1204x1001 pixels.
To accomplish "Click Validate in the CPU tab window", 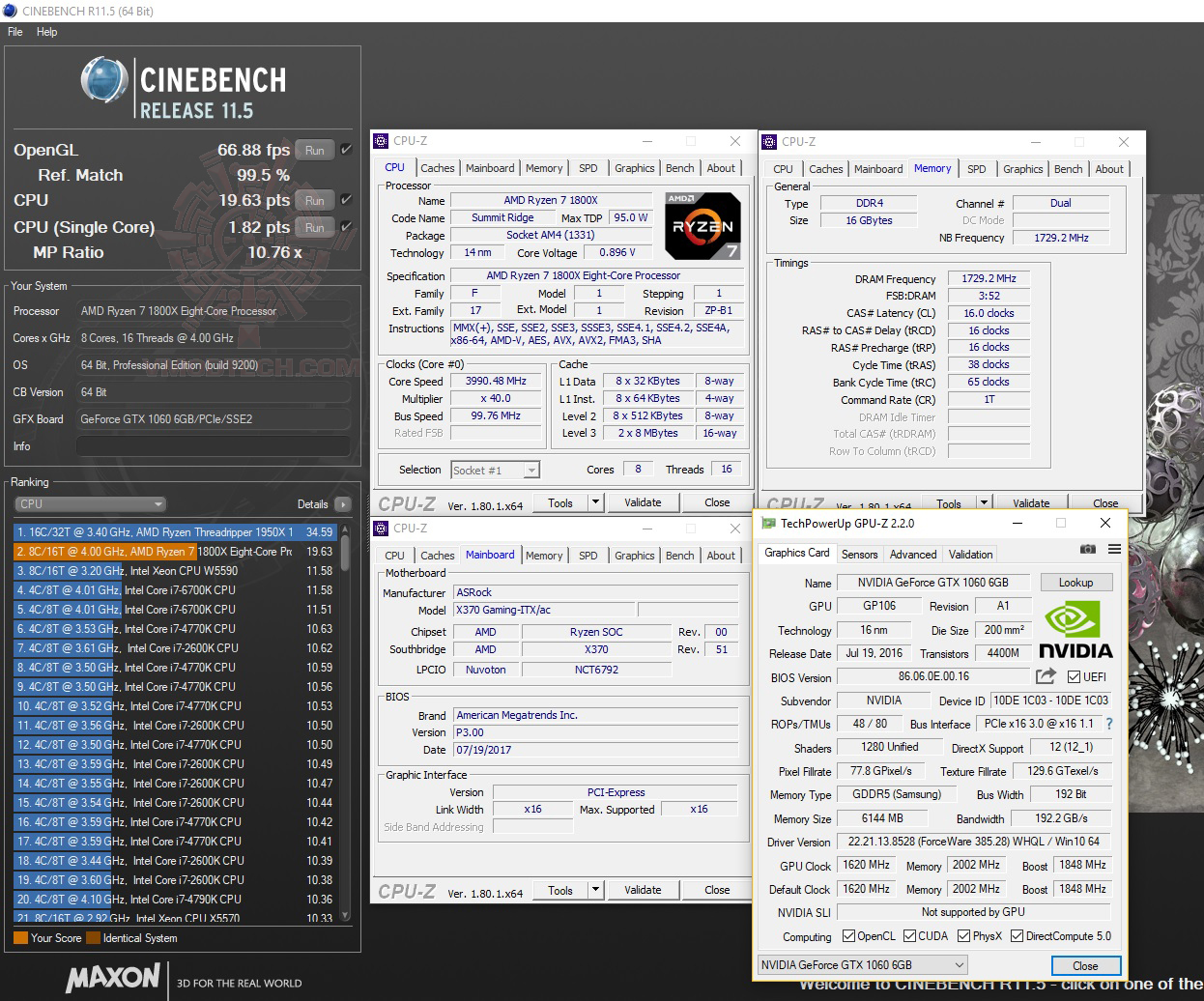I will tap(643, 502).
